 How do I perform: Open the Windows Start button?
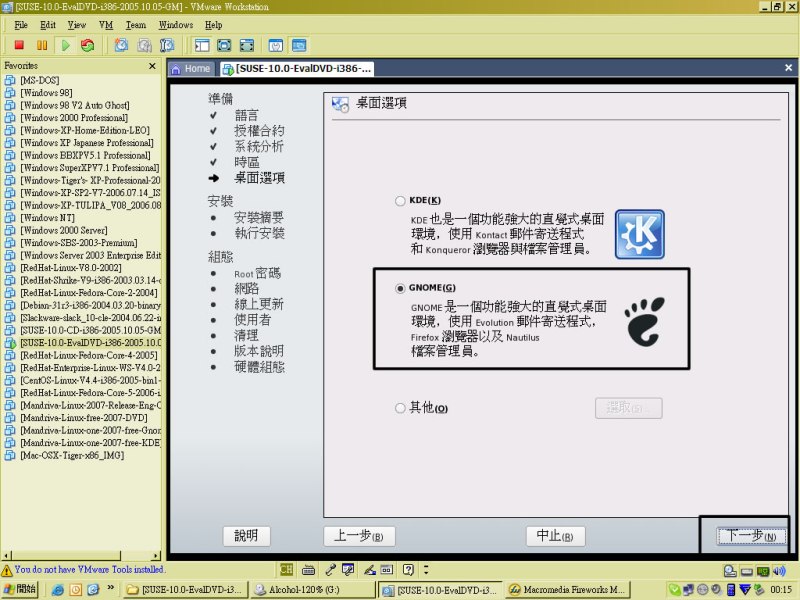20,589
